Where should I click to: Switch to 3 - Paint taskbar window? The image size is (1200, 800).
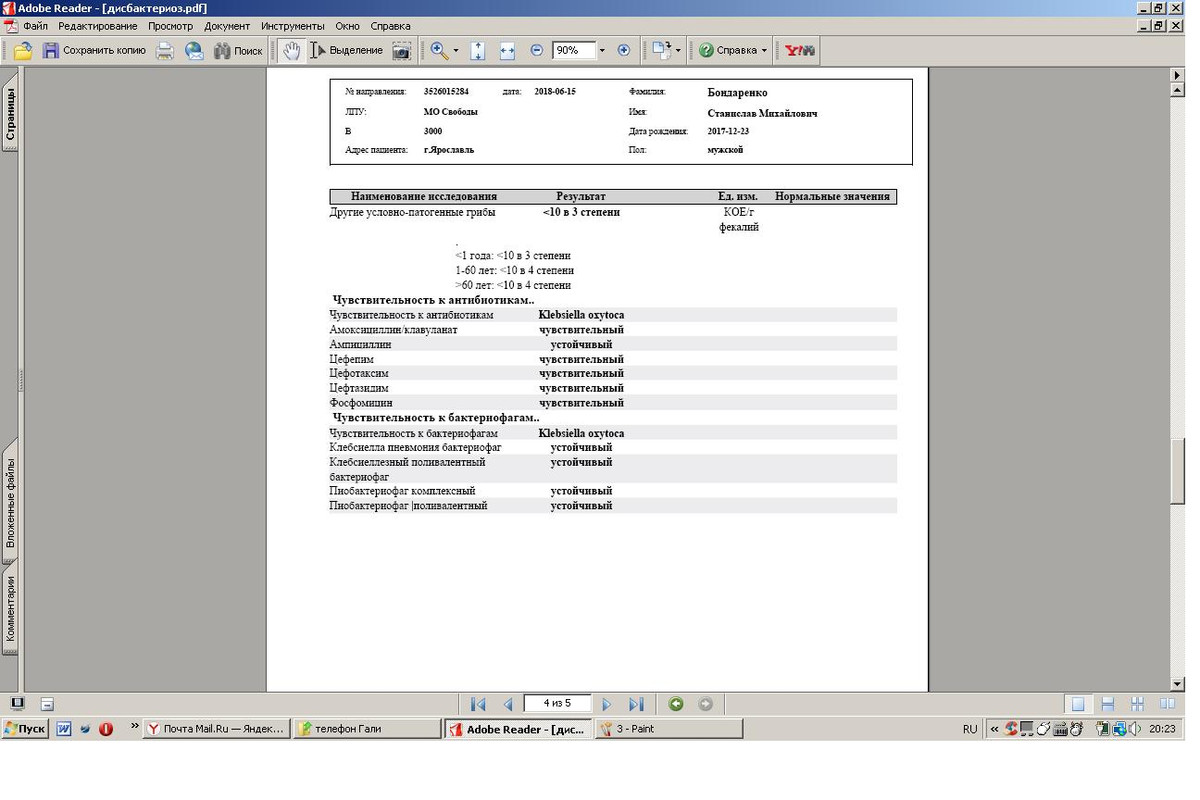click(669, 729)
